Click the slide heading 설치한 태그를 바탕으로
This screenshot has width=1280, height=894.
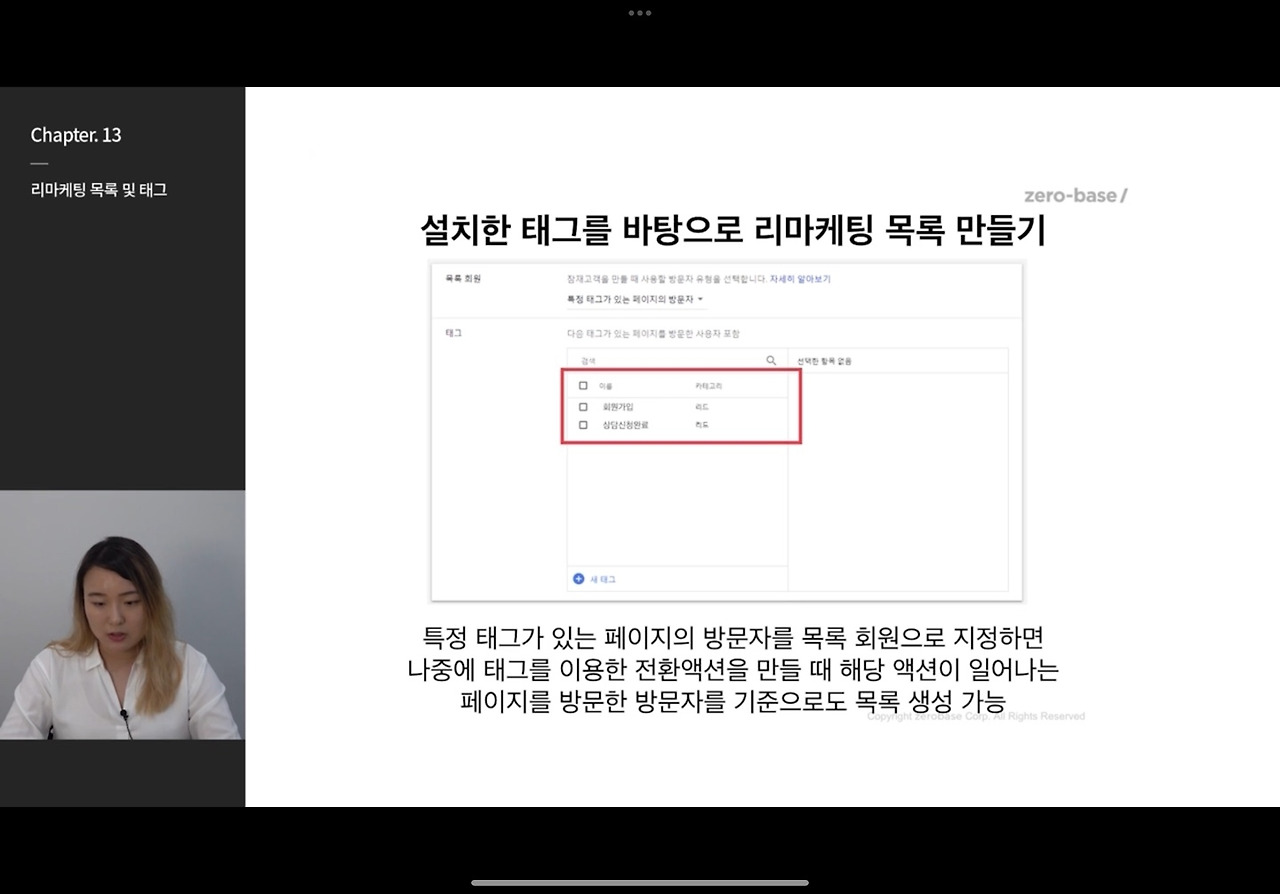click(734, 230)
